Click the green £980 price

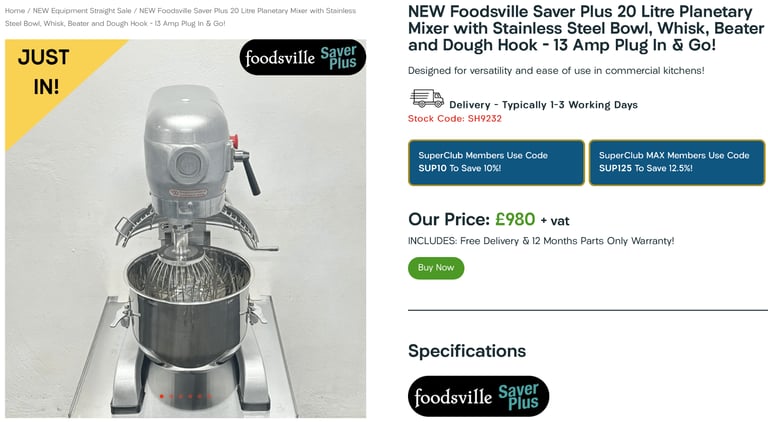point(515,219)
